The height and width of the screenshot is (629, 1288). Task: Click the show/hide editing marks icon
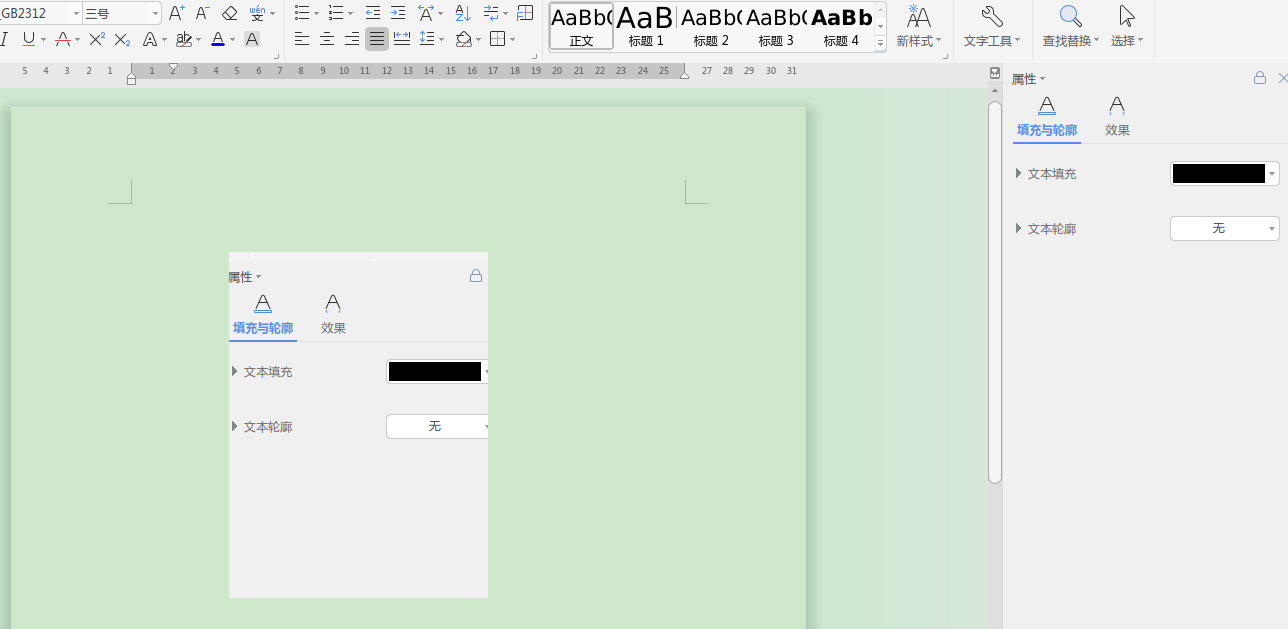[490, 13]
